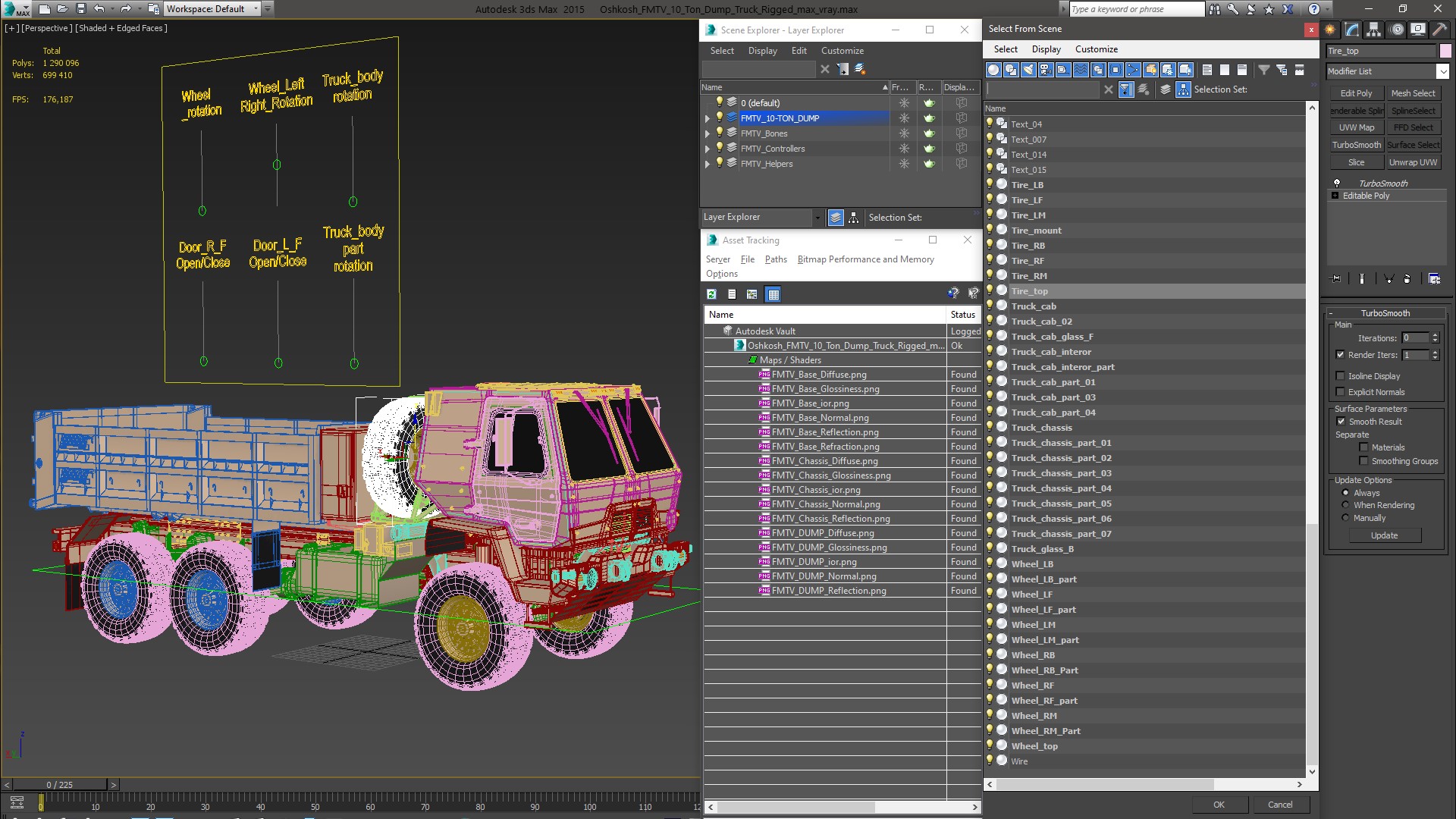Open the Display command panel tab
Image resolution: width=1456 pixels, height=819 pixels.
[1417, 30]
